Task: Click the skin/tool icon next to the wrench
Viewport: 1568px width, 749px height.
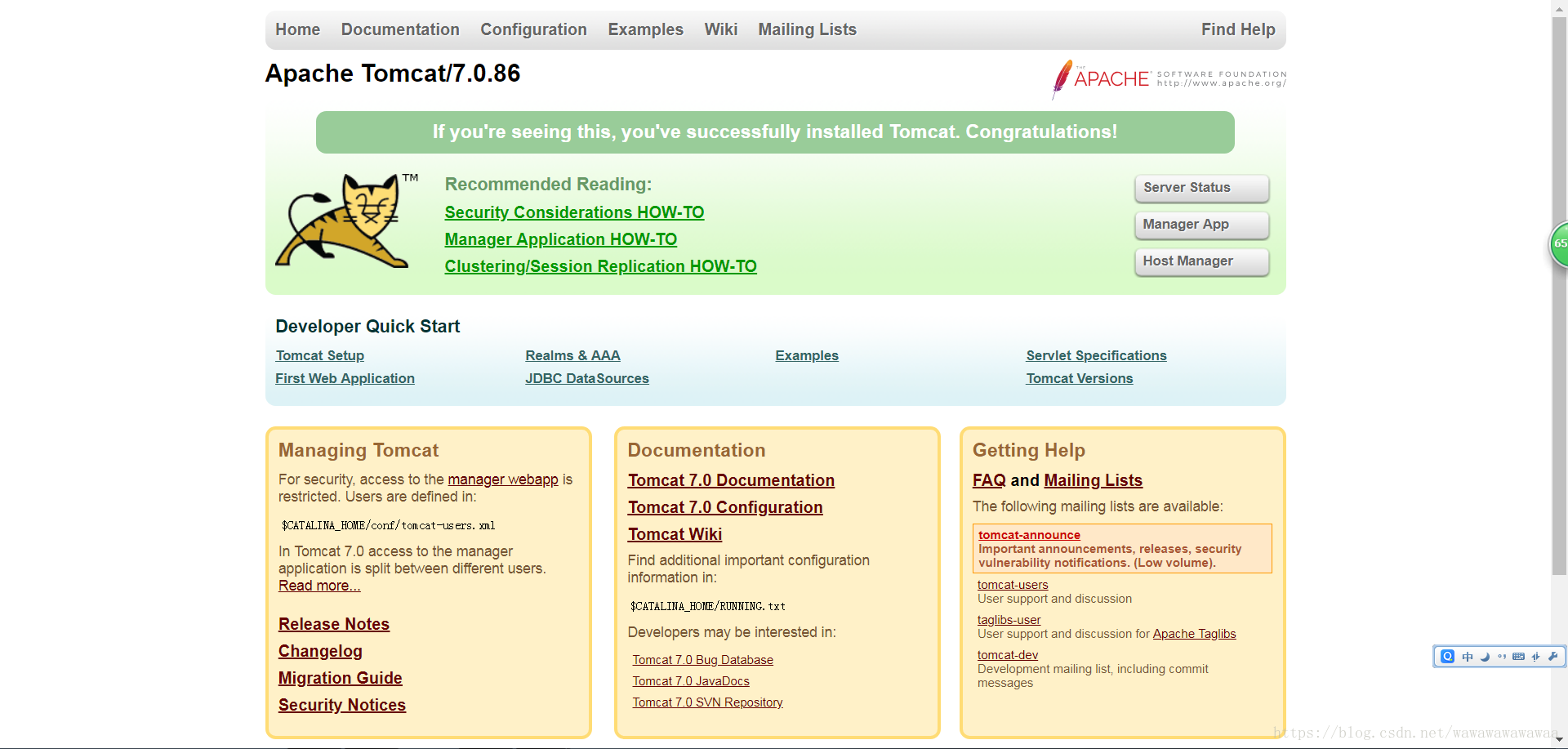Action: tap(1535, 657)
